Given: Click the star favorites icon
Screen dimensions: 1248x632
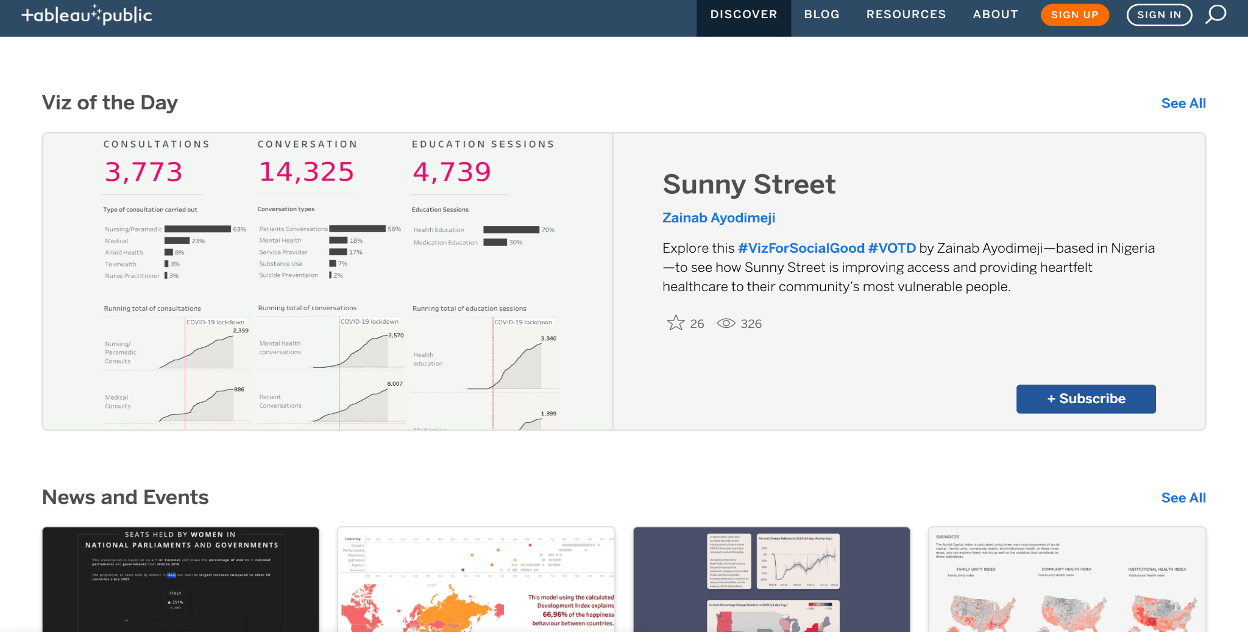Looking at the screenshot, I should (x=675, y=323).
